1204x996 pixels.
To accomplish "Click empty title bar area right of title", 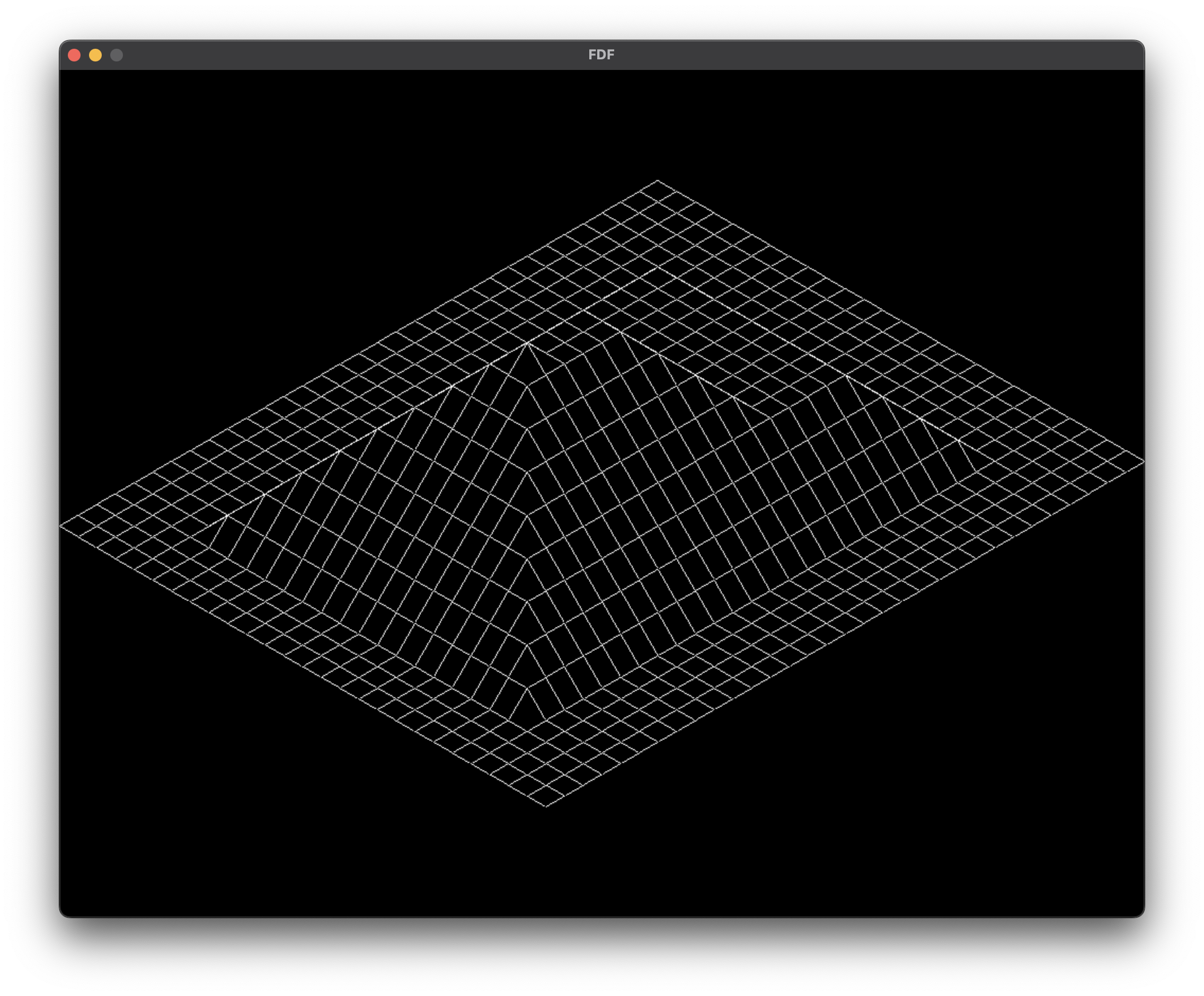I will 860,55.
